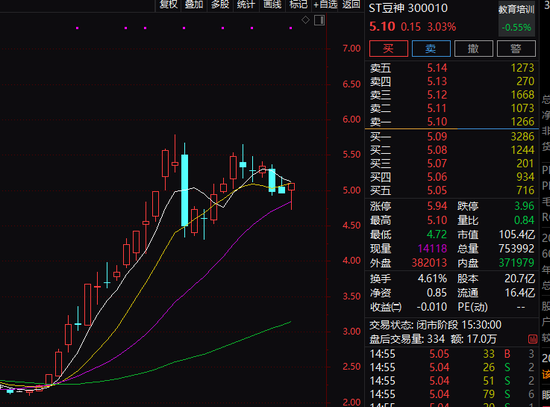Select the 卖三 price 5.12

[x=437, y=95]
